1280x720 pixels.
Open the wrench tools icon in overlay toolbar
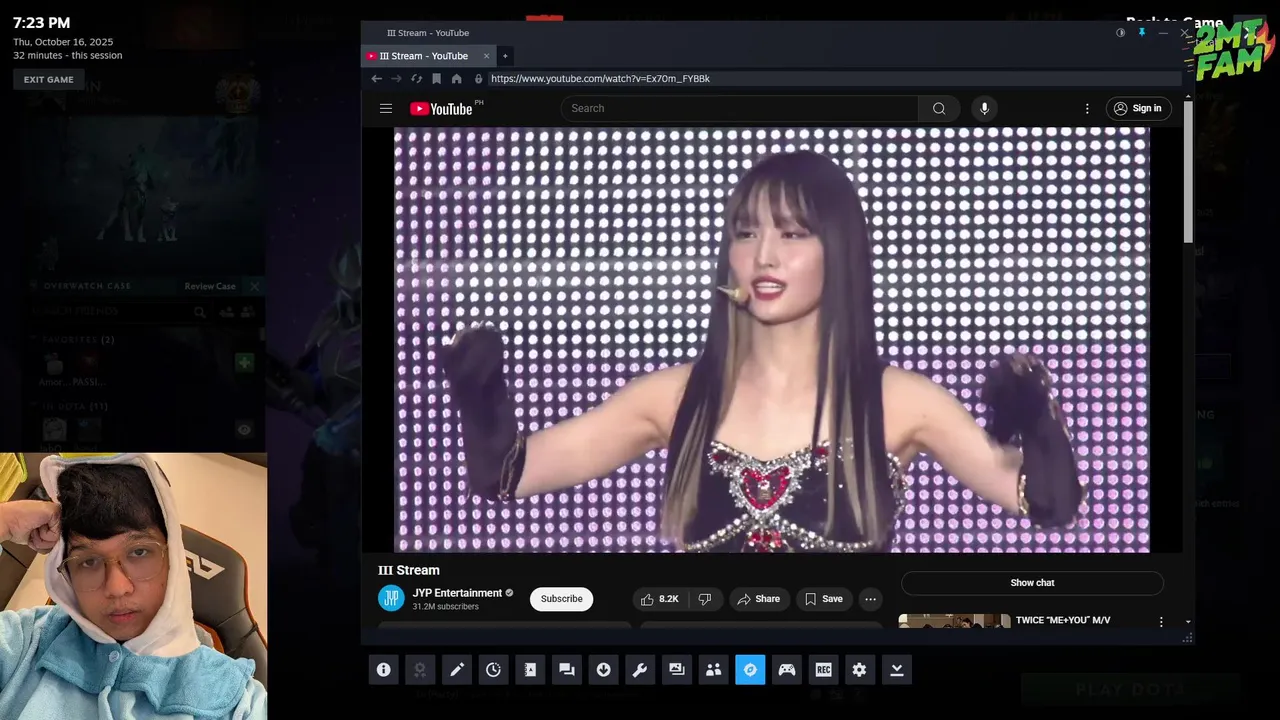(640, 670)
